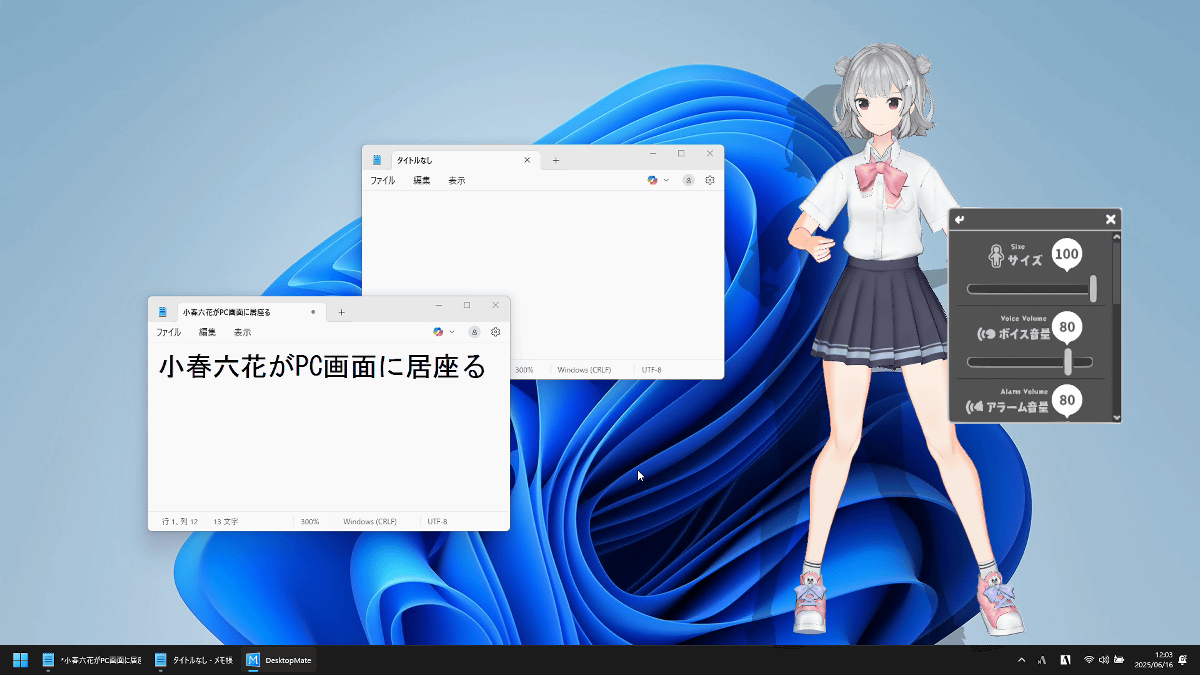Open 表示 menu in front Notepad window
The height and width of the screenshot is (675, 1200).
pyautogui.click(x=242, y=332)
